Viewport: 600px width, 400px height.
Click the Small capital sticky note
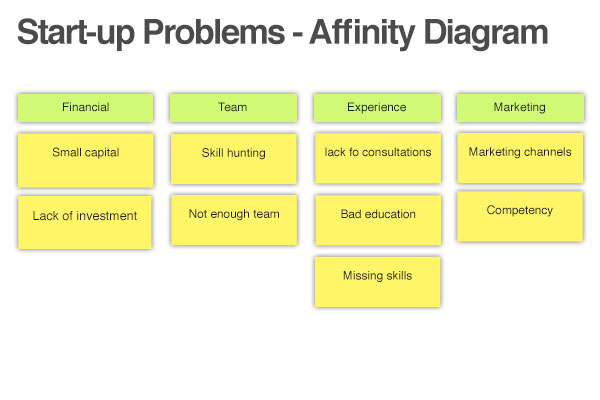[x=85, y=160]
